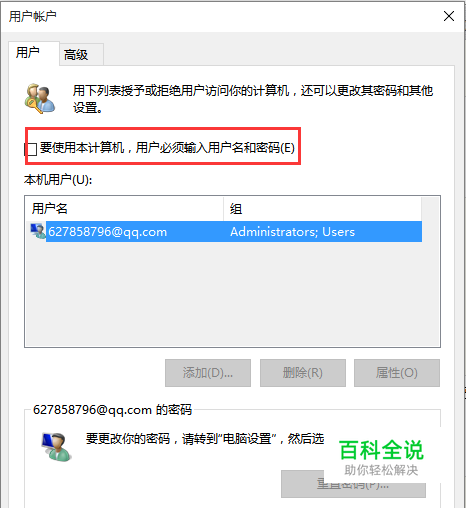Click the user icon in password section

point(56,447)
